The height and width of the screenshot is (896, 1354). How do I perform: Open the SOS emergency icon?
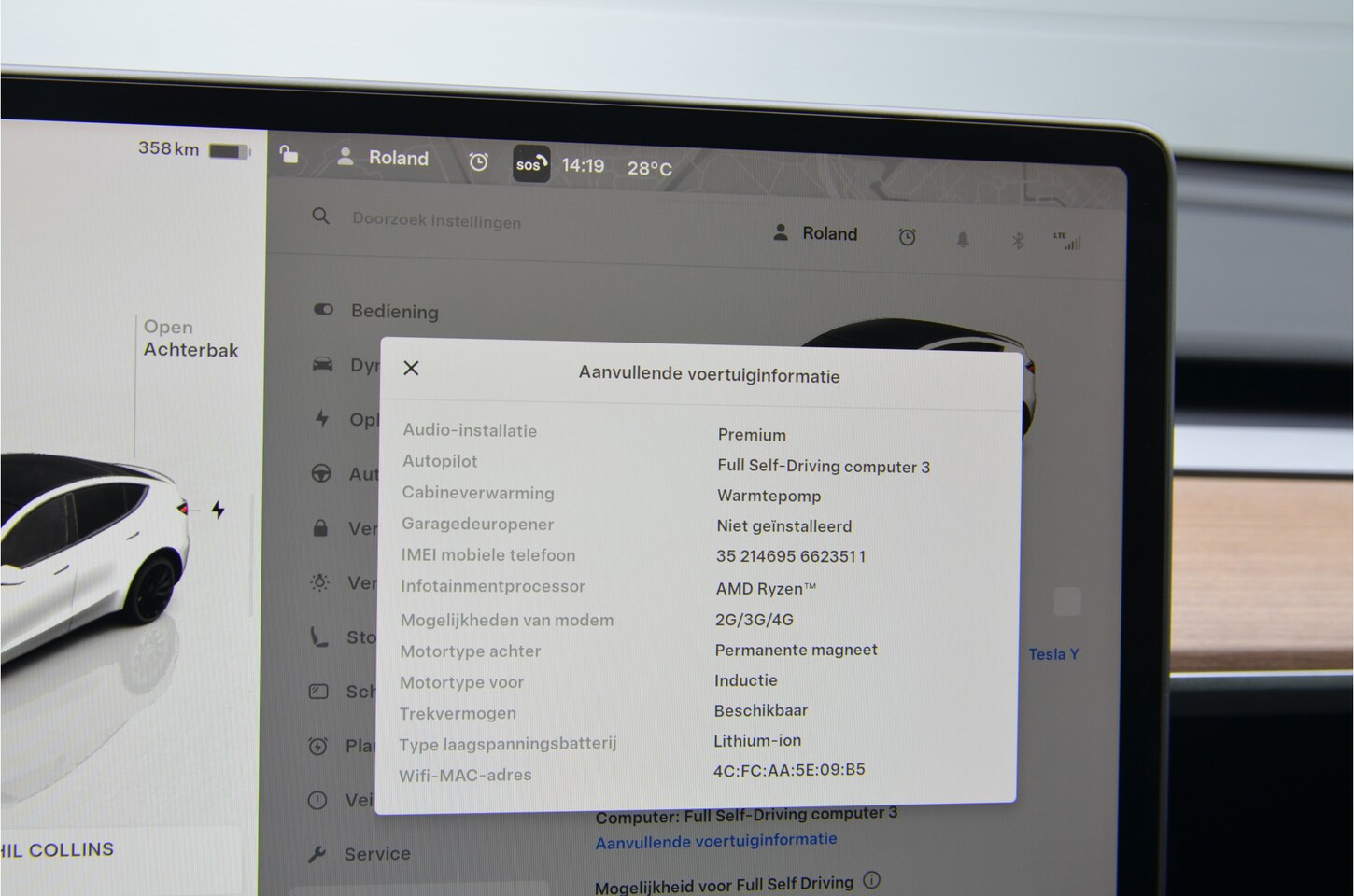point(530,164)
